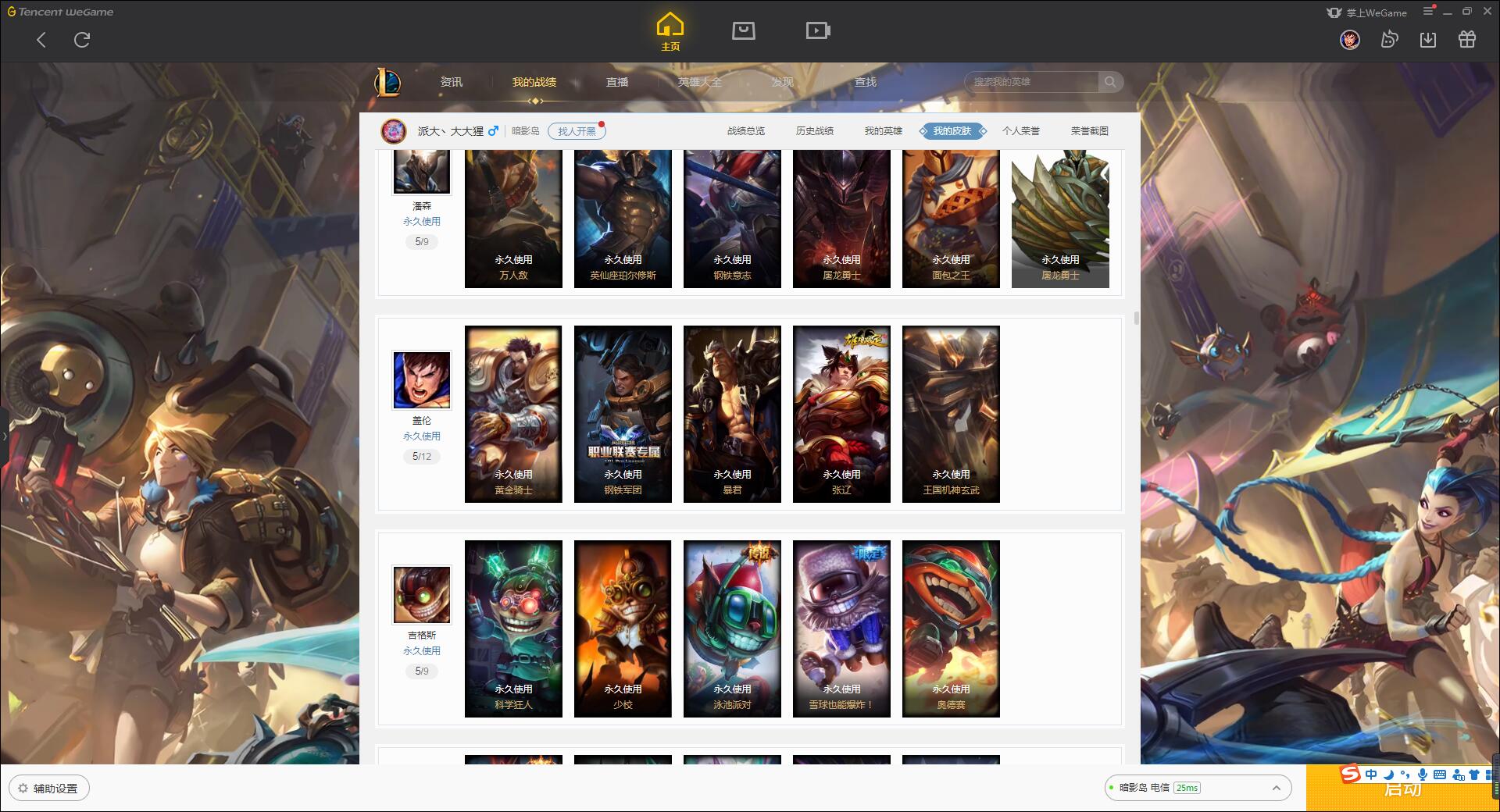
Task: Open the store bag icon in top bar
Action: pos(743,30)
